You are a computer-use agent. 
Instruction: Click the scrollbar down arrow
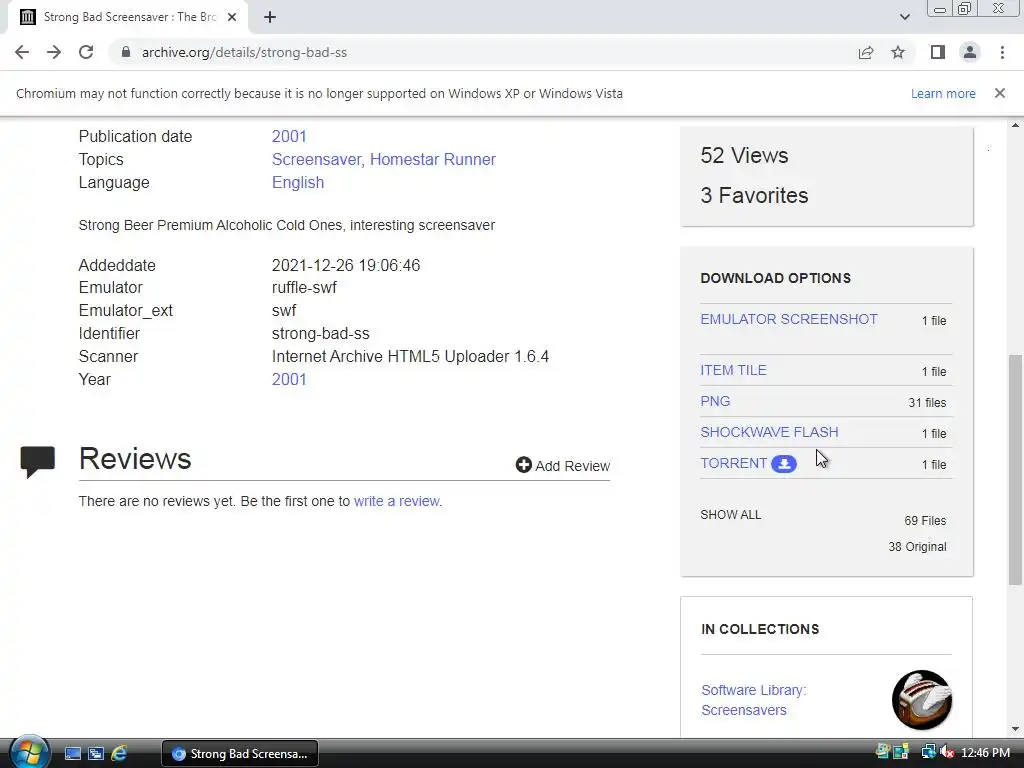coord(1015,729)
